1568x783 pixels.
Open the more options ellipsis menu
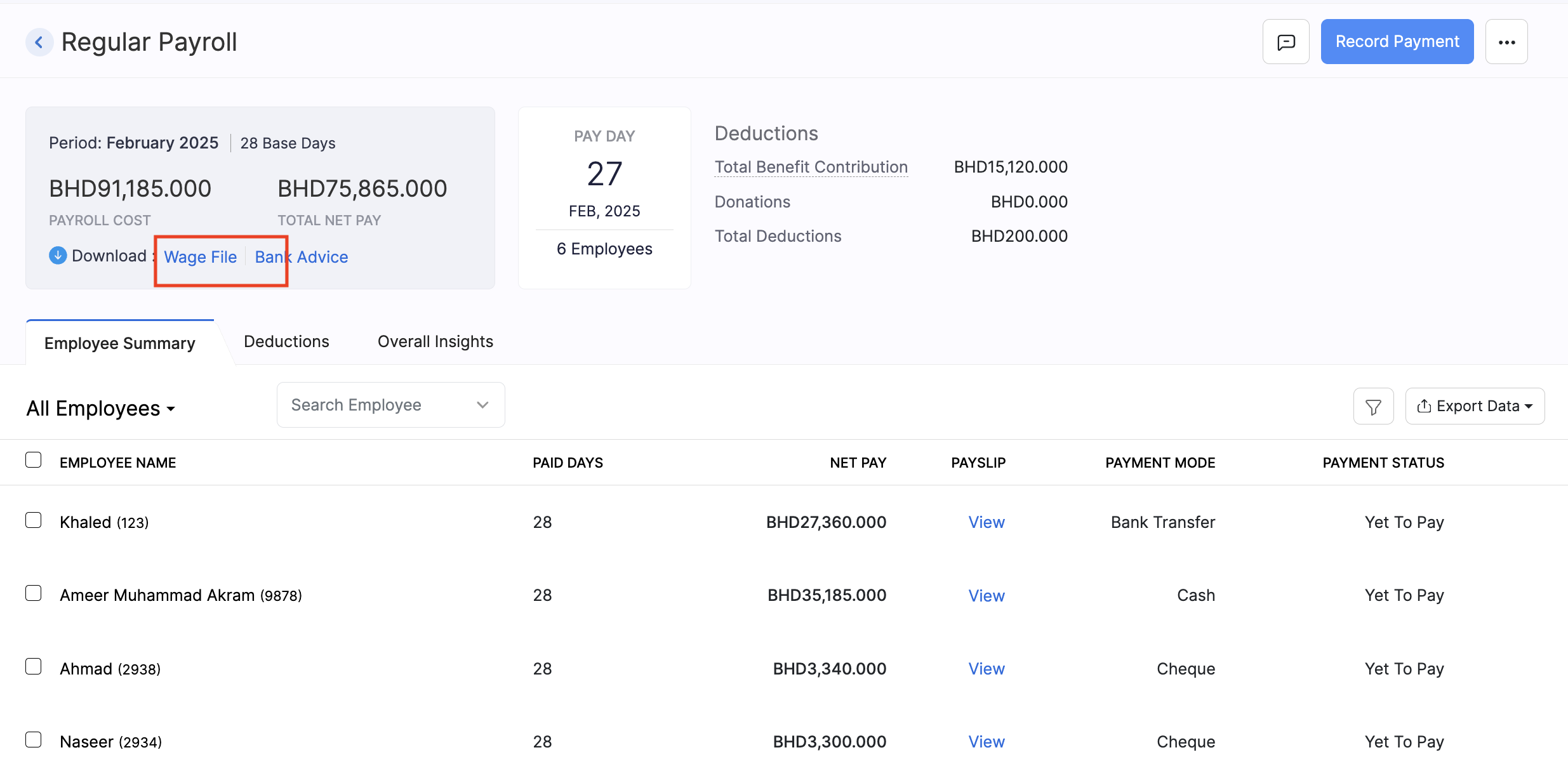pos(1506,41)
